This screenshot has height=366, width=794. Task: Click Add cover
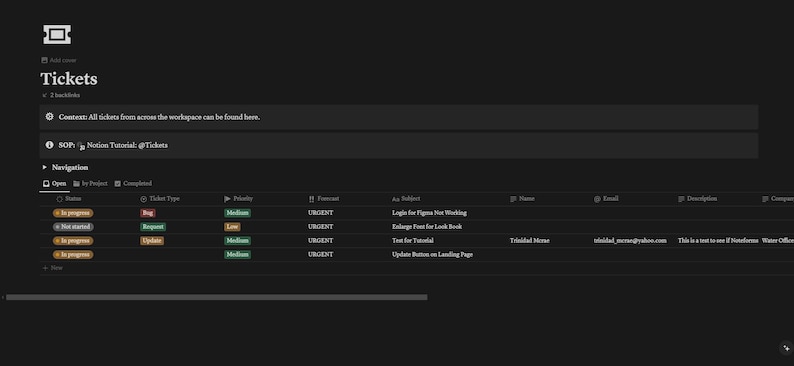[59, 60]
